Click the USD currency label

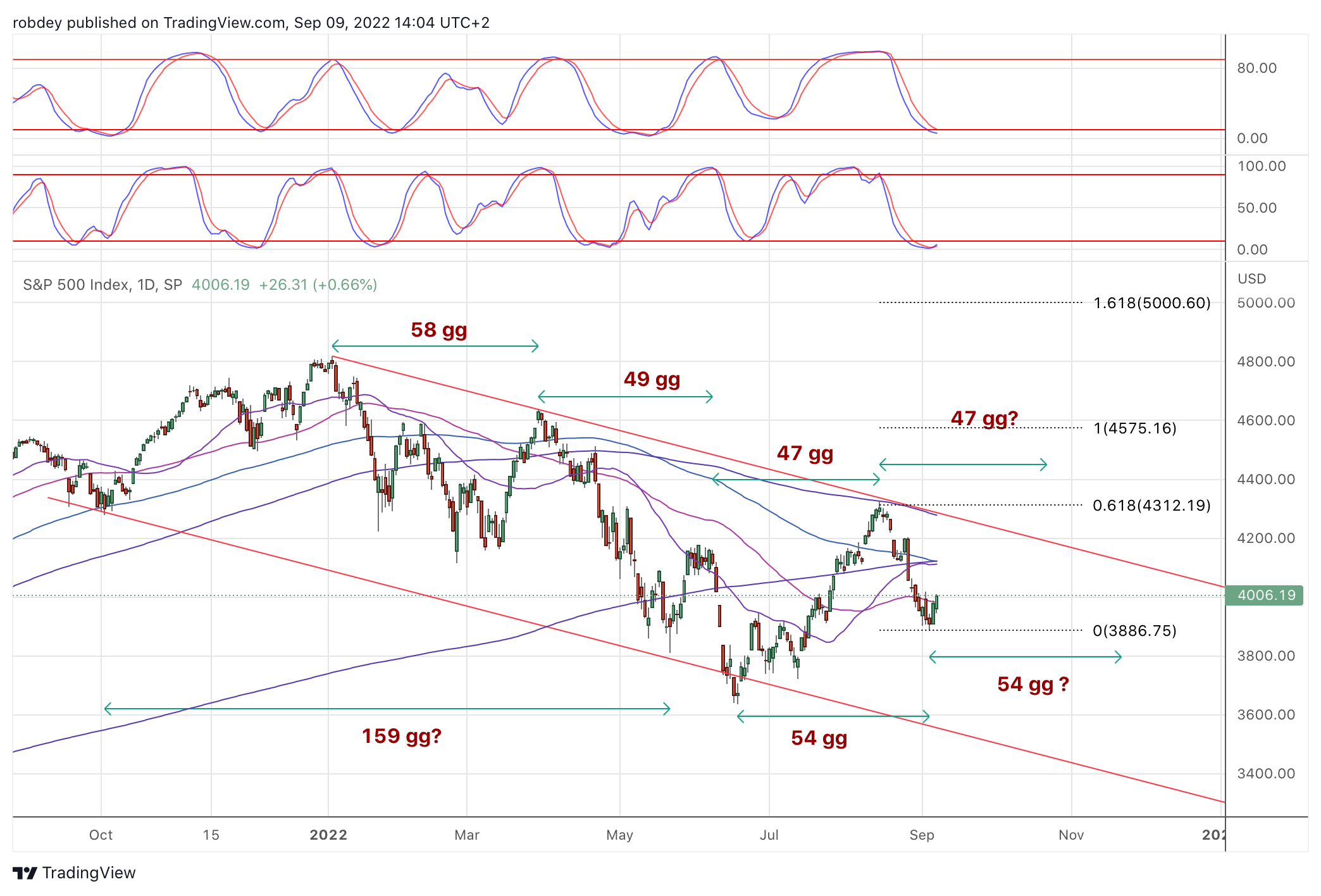coord(1252,279)
